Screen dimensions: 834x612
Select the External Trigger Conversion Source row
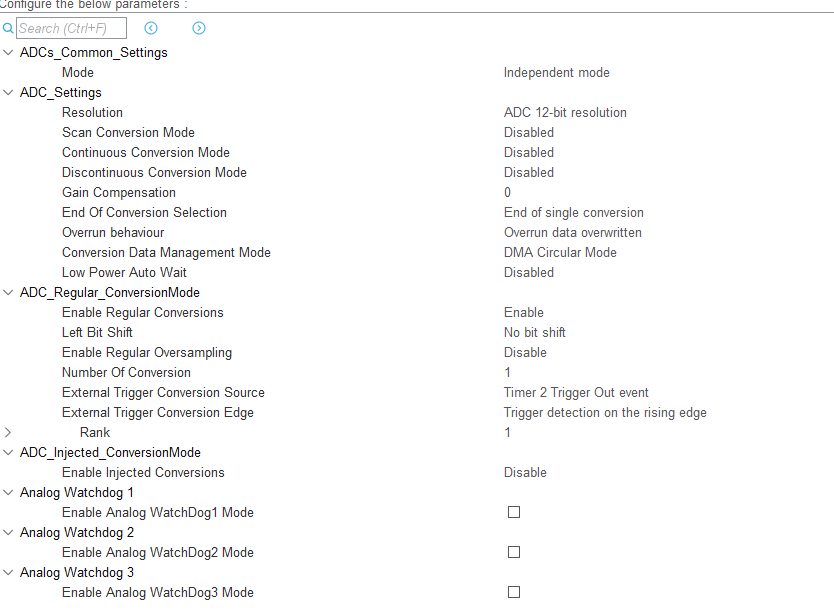(163, 392)
